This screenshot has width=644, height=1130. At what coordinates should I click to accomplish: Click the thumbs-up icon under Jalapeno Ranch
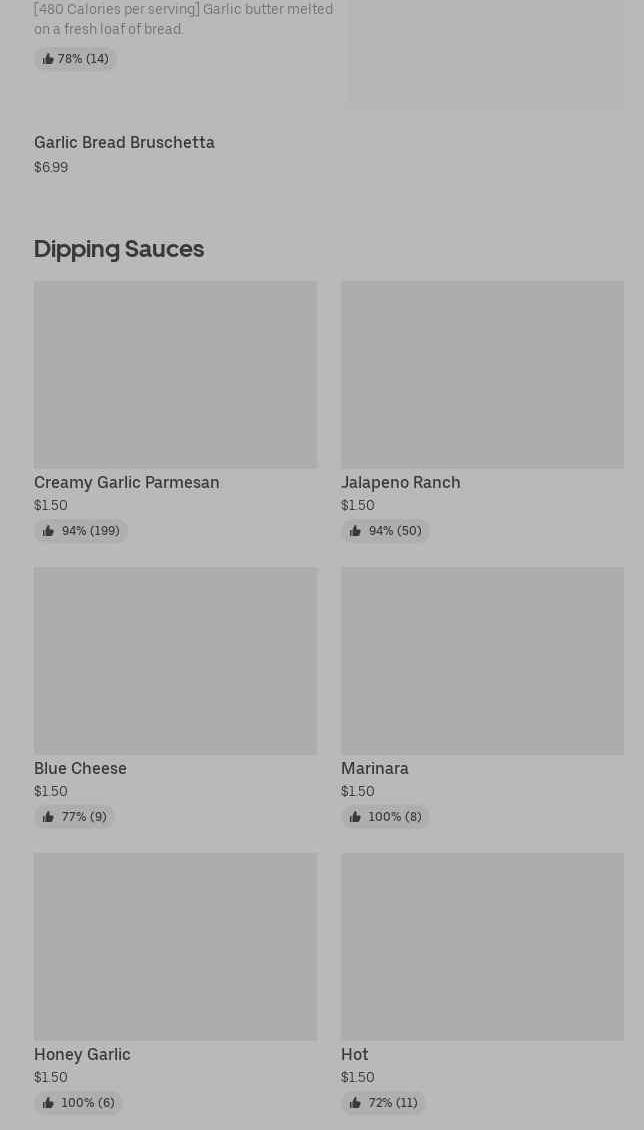click(355, 531)
